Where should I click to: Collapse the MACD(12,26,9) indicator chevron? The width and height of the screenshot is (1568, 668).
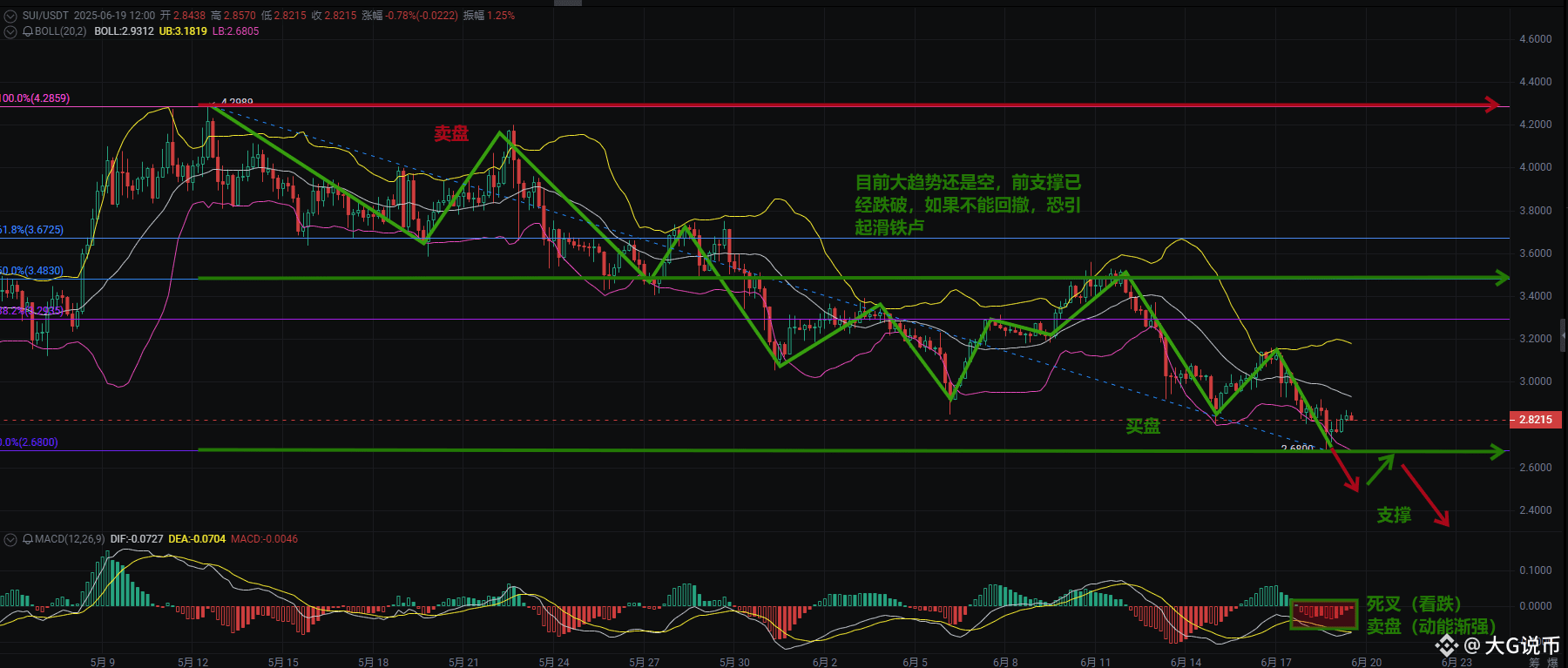[10, 540]
